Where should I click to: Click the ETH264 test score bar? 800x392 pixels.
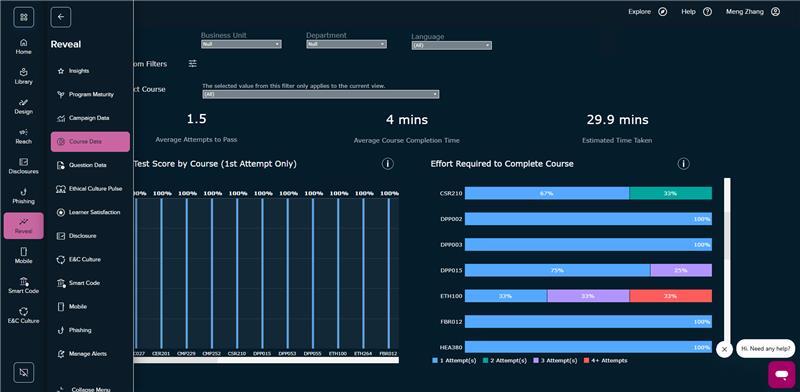364,274
